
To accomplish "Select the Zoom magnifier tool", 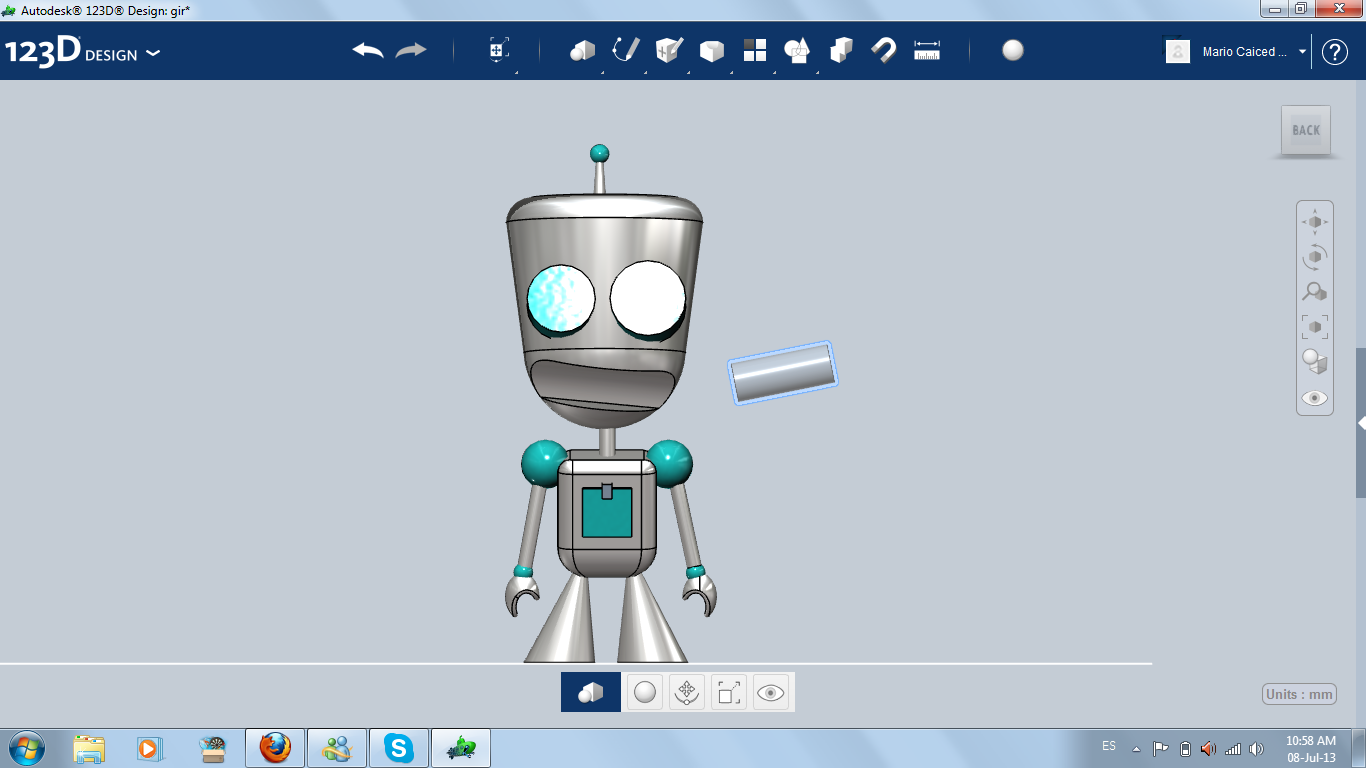I will [1315, 291].
